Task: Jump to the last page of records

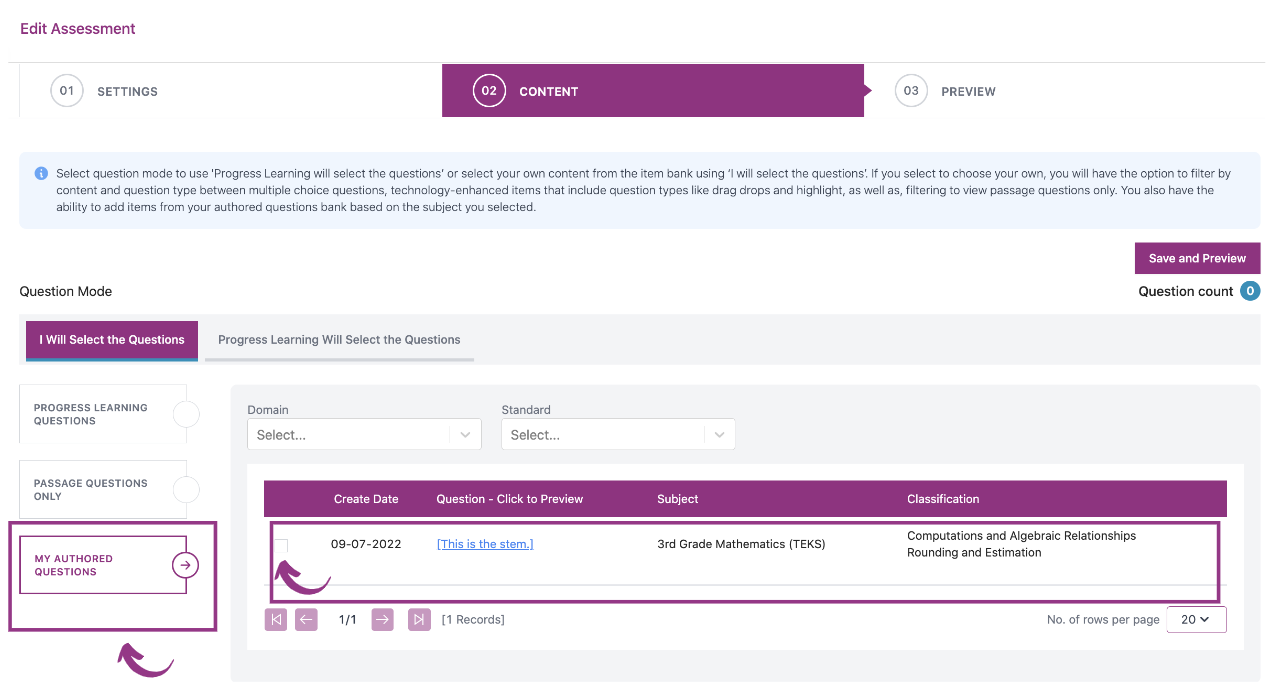Action: click(x=419, y=619)
